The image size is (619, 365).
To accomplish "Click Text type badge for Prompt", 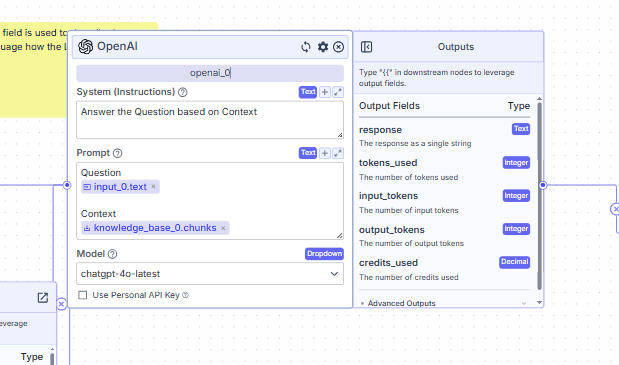I will 308,153.
